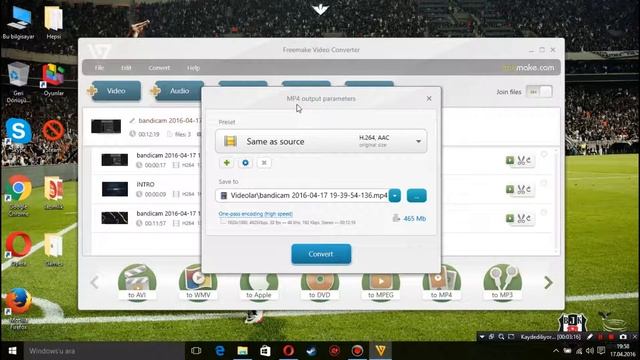Select the to Apple output format
Screen dimensions: 640x360
coord(259,282)
